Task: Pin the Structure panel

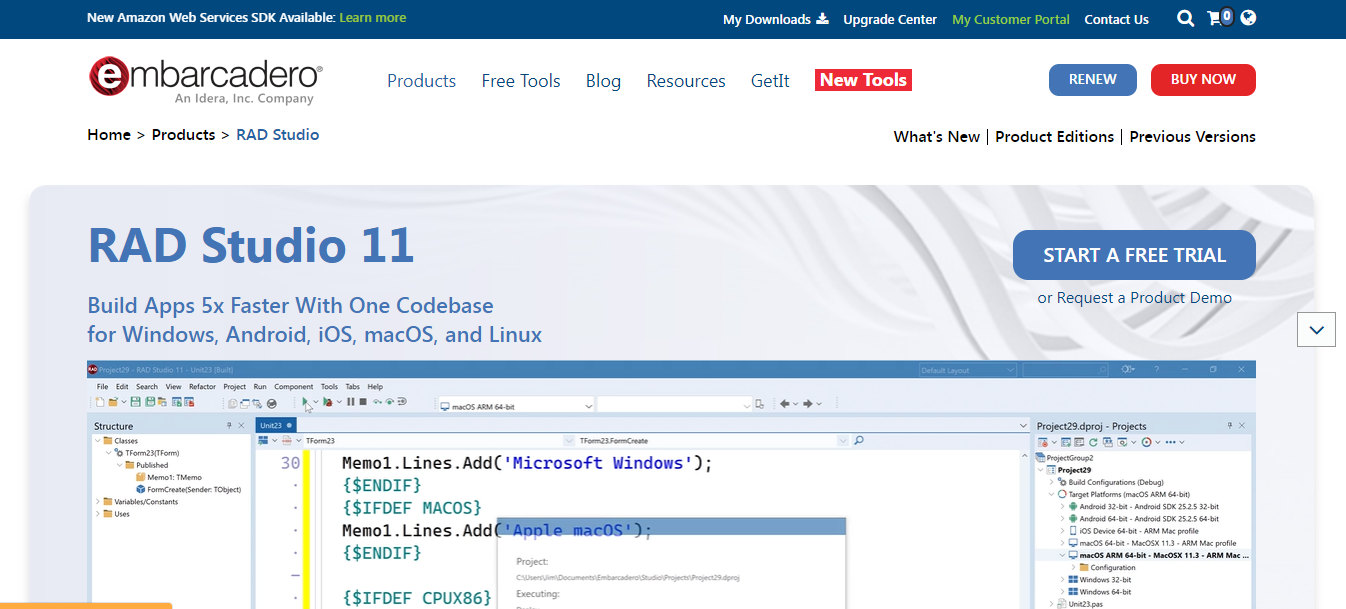Action: click(x=229, y=426)
